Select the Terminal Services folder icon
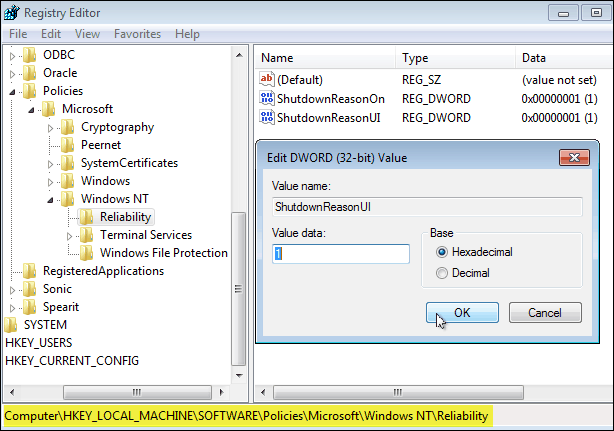The width and height of the screenshot is (614, 431). click(87, 235)
